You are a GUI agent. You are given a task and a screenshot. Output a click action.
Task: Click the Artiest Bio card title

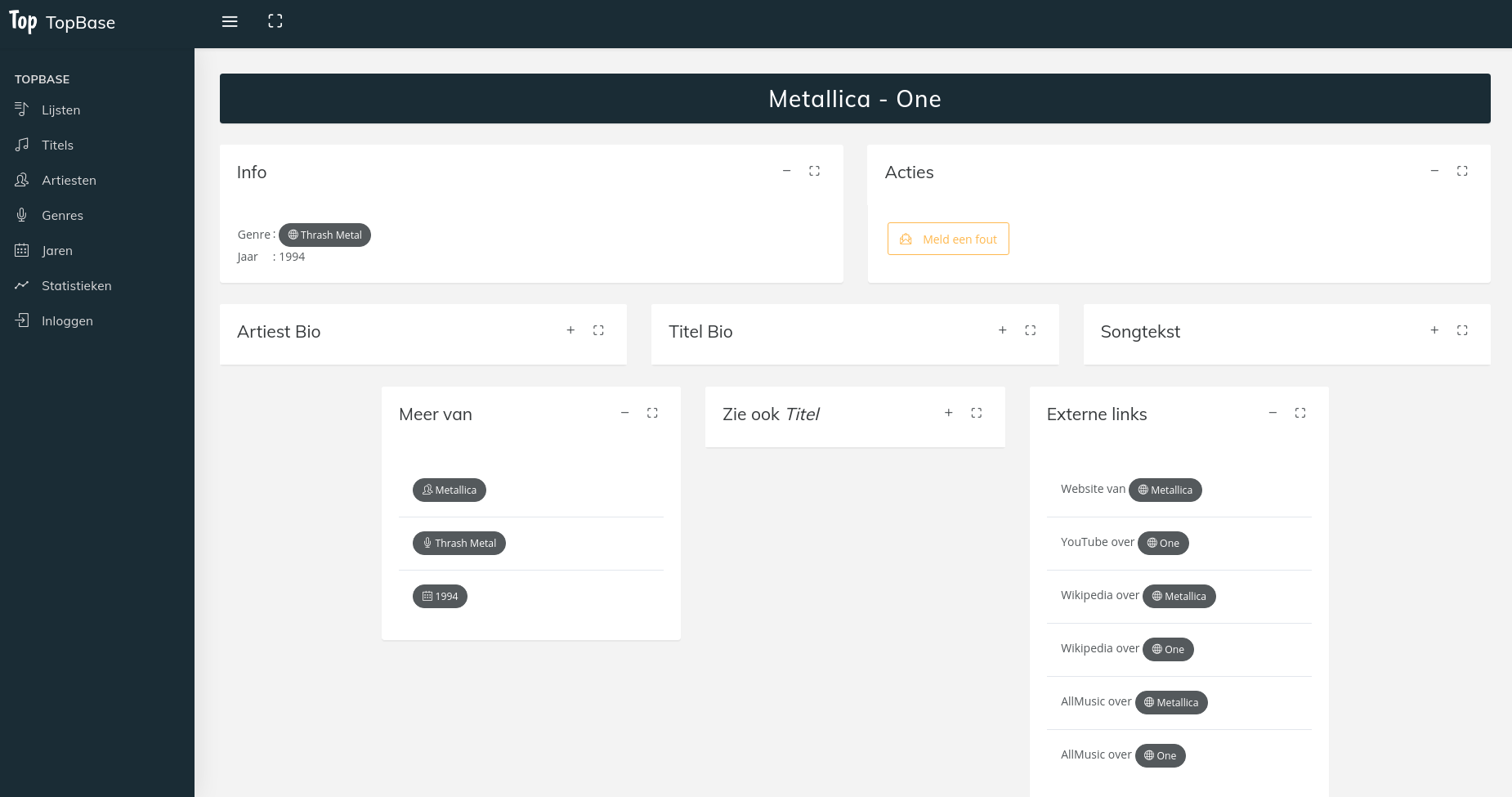279,332
